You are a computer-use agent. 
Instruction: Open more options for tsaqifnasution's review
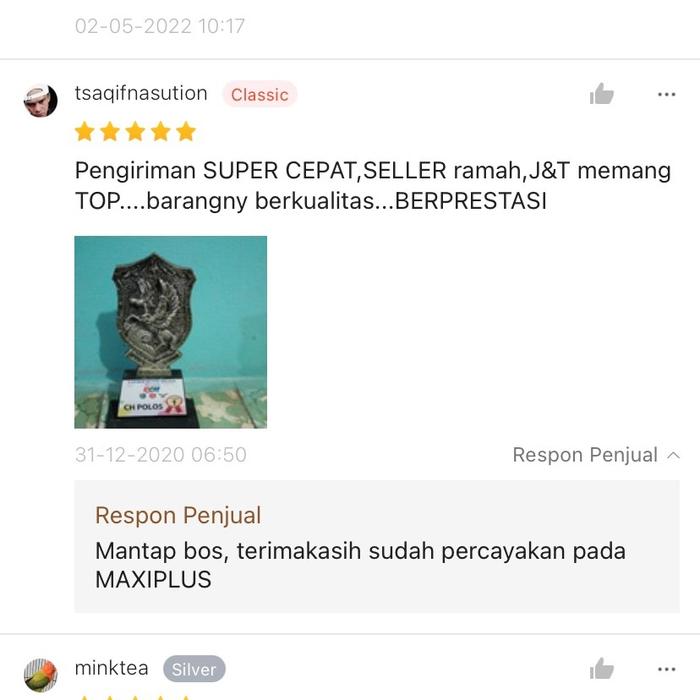coord(667,94)
